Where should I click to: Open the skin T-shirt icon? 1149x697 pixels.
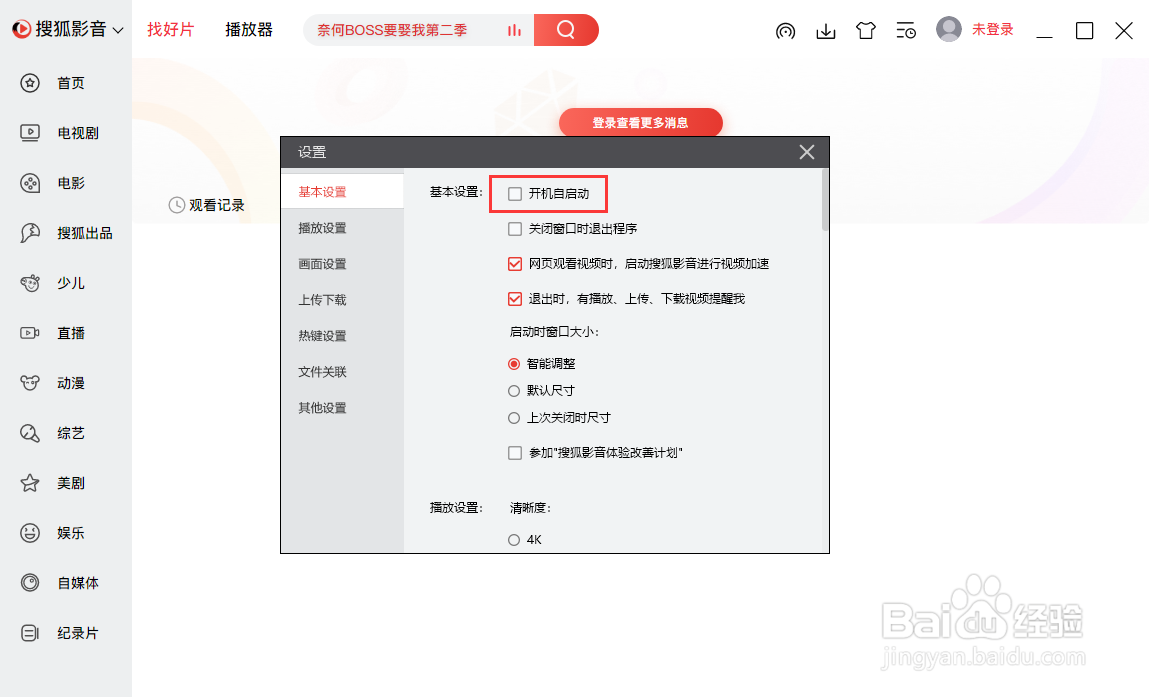866,31
